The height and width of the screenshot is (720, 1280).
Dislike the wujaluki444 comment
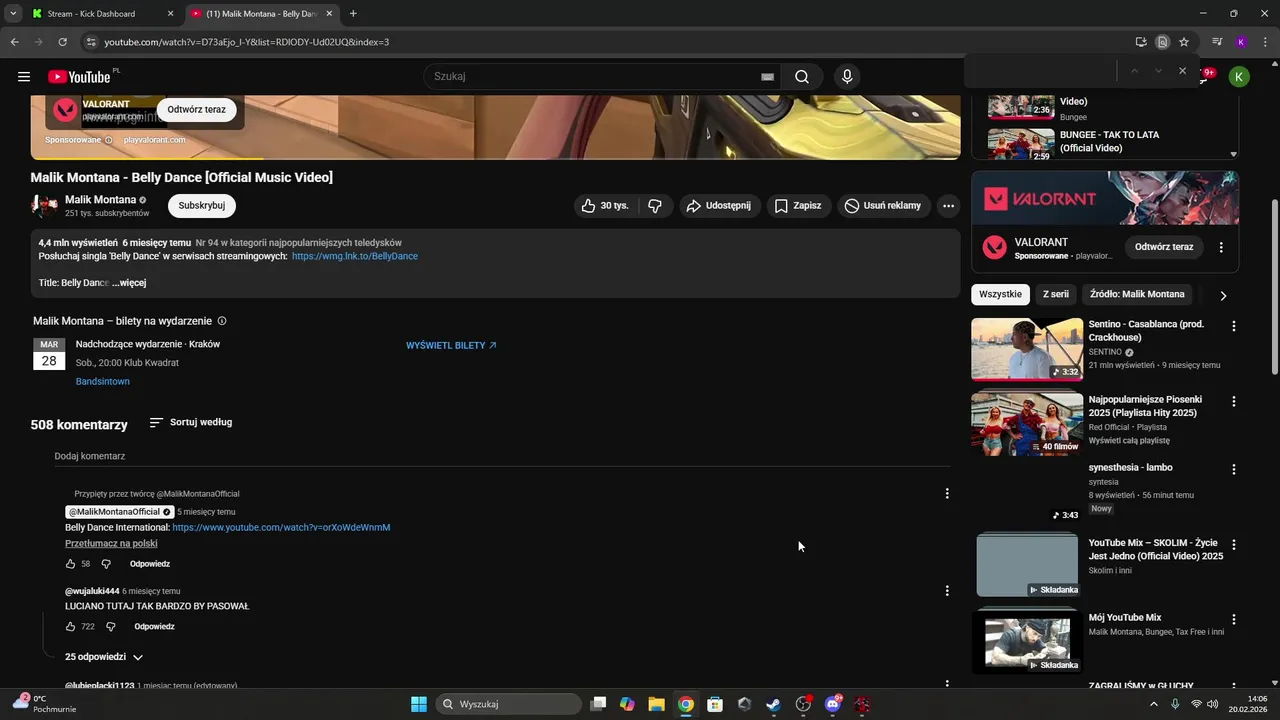tap(111, 627)
